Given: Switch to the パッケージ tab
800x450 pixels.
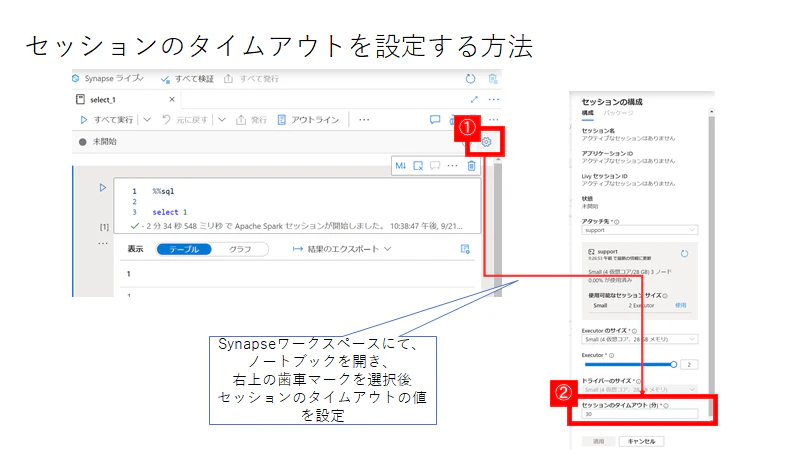Looking at the screenshot, I should (x=618, y=113).
